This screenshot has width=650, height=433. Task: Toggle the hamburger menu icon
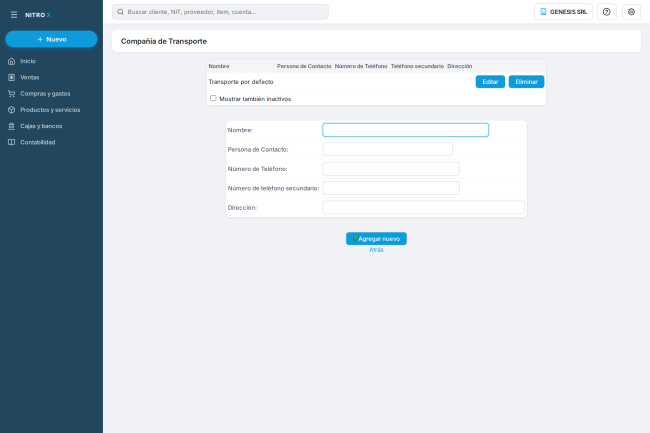(14, 15)
